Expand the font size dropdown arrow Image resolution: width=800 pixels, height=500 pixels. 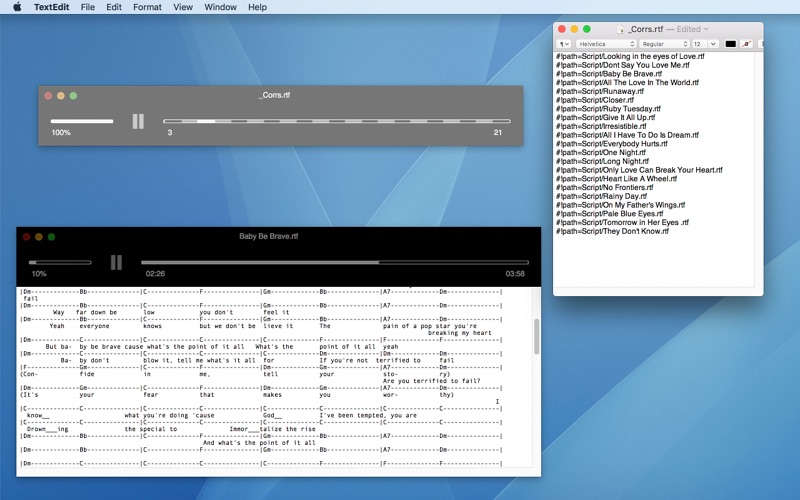(x=713, y=44)
